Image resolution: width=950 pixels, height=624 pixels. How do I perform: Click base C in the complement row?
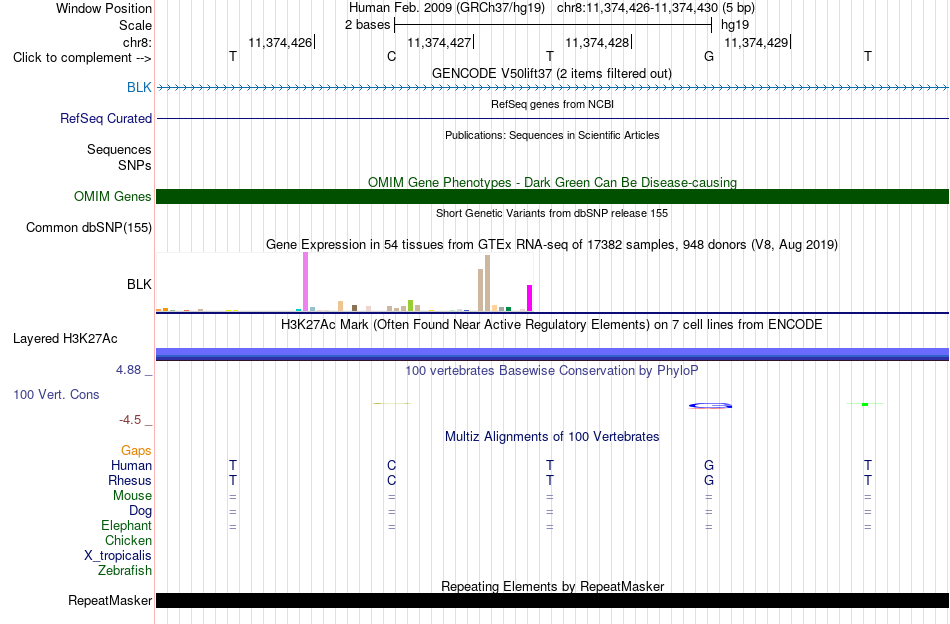pos(391,56)
